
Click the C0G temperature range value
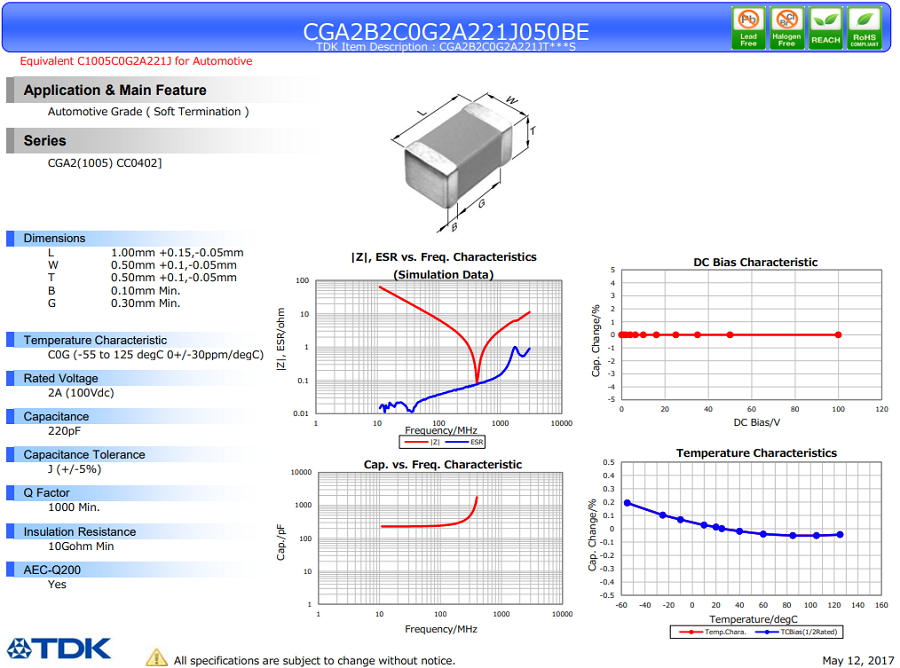point(156,355)
